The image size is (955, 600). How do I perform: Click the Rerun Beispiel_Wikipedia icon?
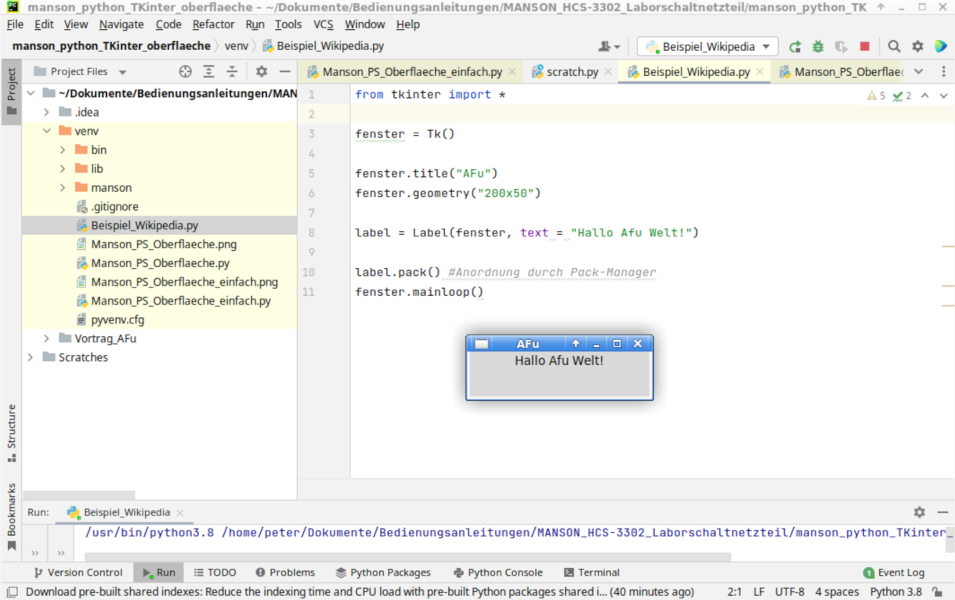[795, 46]
